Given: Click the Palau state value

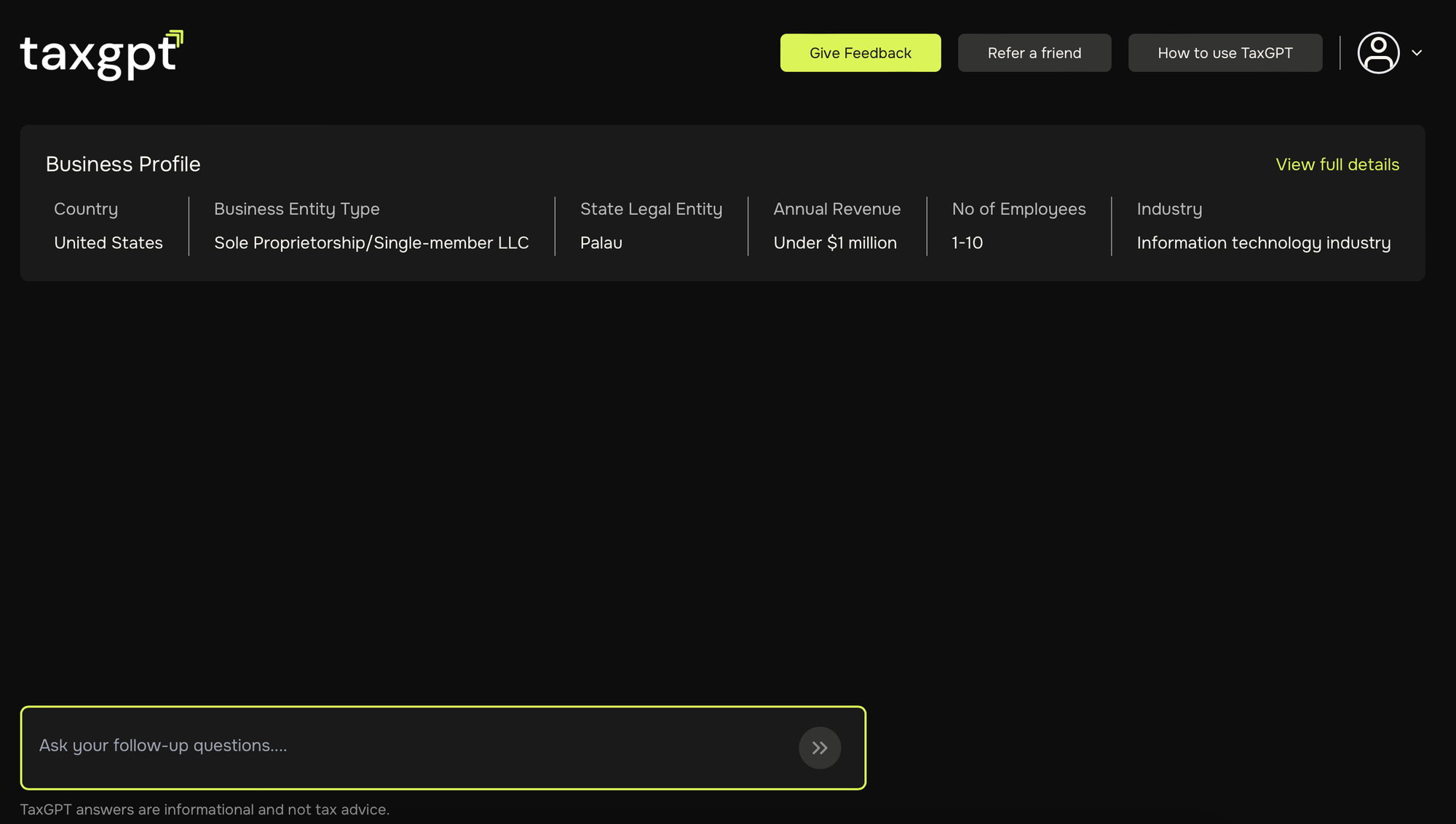Looking at the screenshot, I should point(601,243).
